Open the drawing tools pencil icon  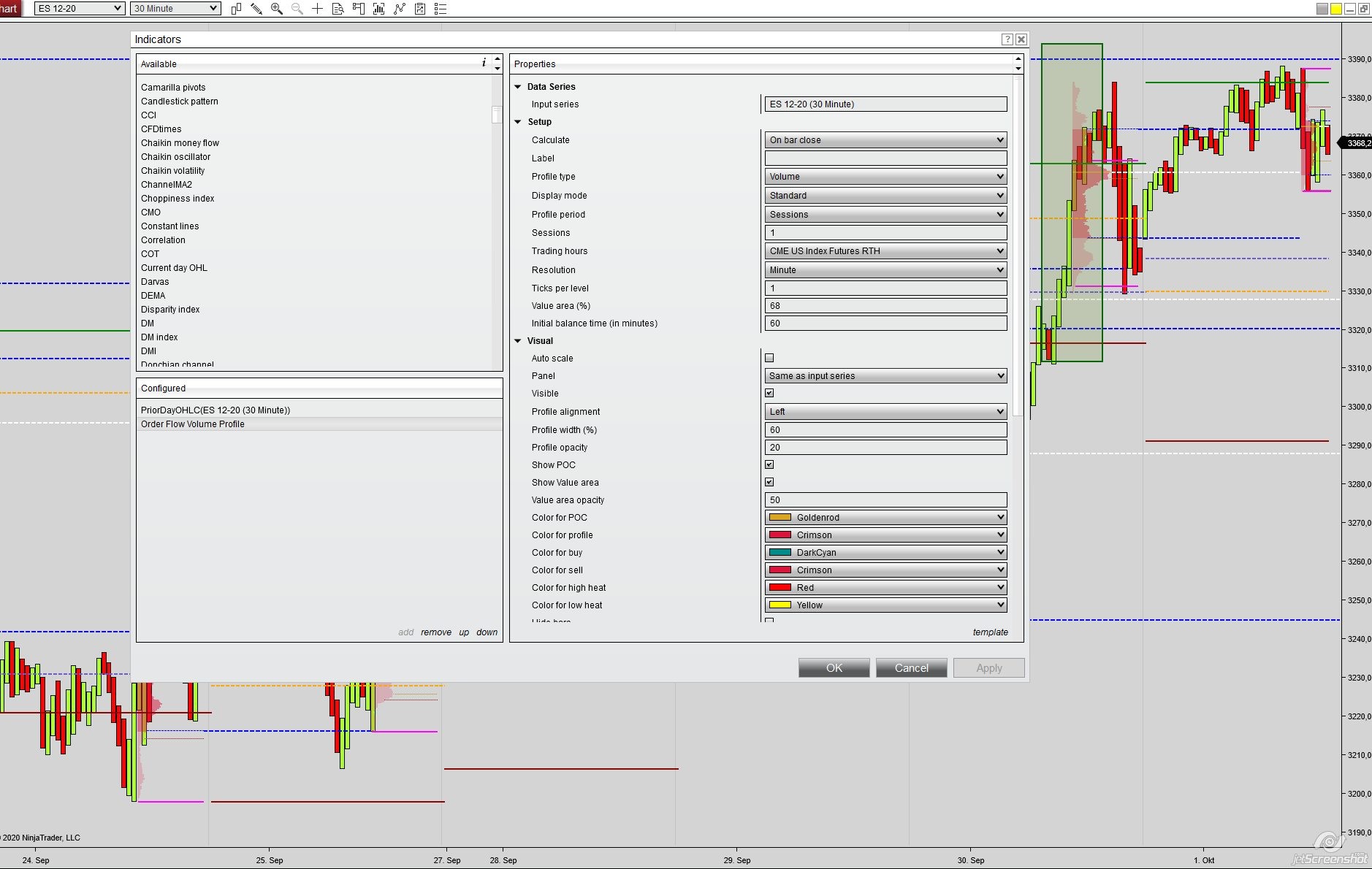(x=256, y=9)
